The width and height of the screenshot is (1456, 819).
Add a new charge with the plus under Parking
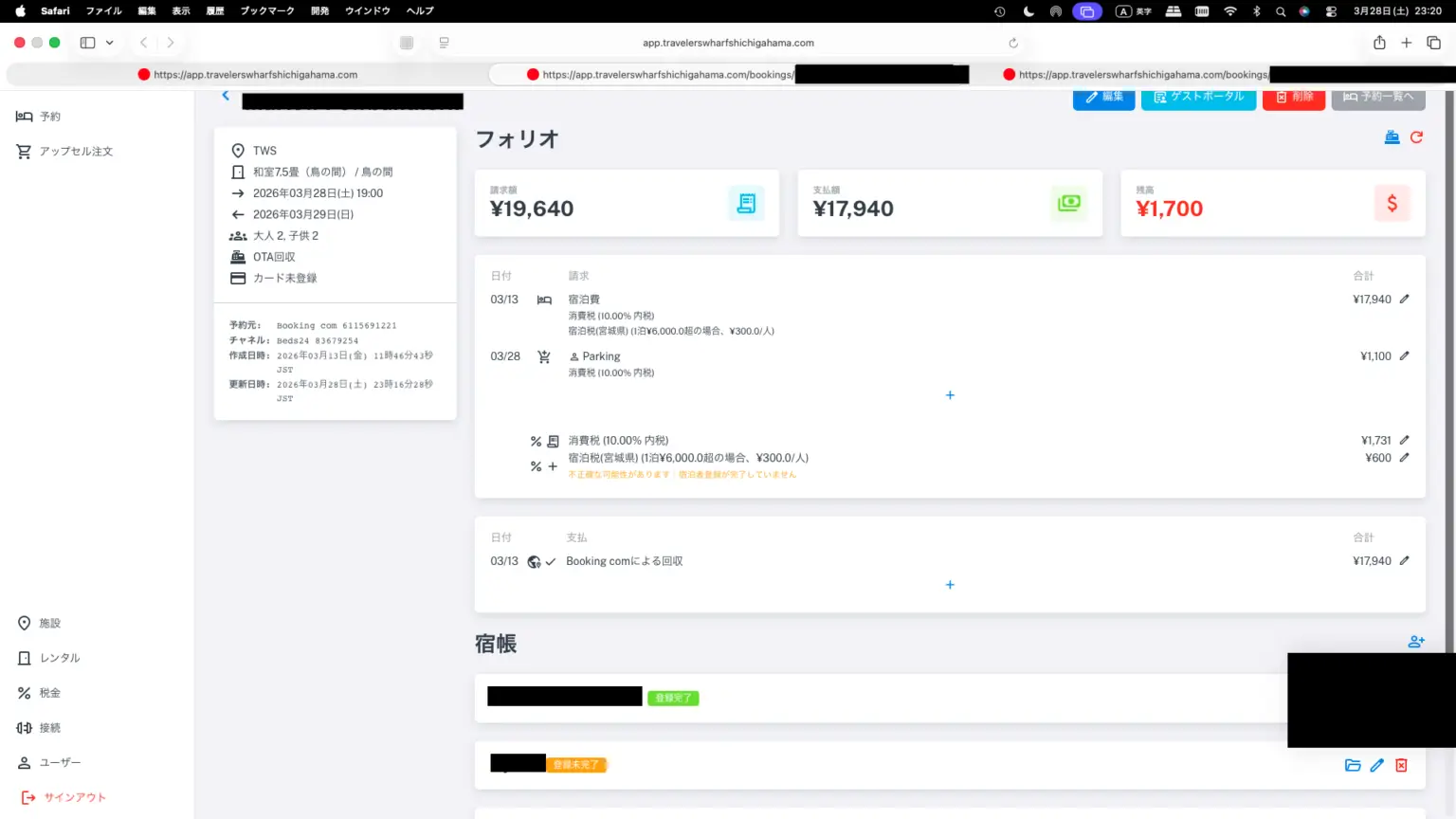(x=950, y=395)
